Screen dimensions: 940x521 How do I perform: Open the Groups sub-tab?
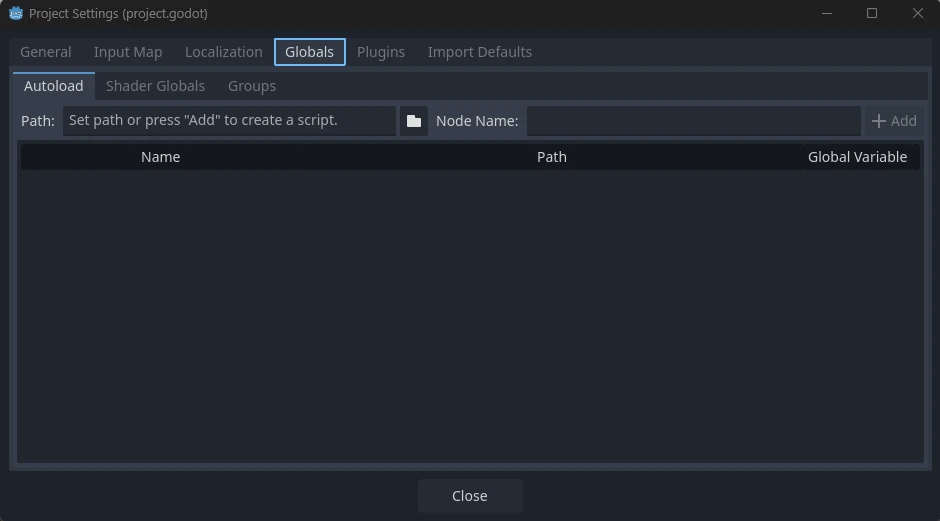coord(252,86)
